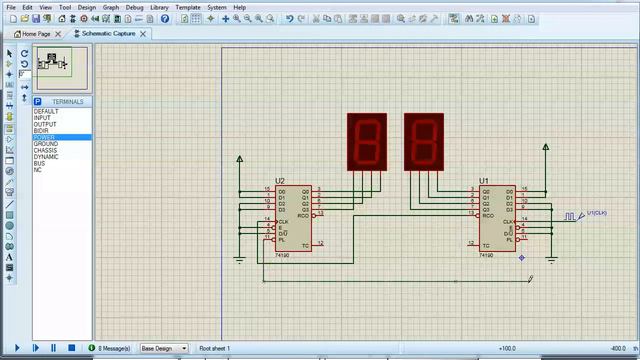Click the Zoom Out magnifier icon
Viewport: 640px width, 360px height.
[x=248, y=19]
